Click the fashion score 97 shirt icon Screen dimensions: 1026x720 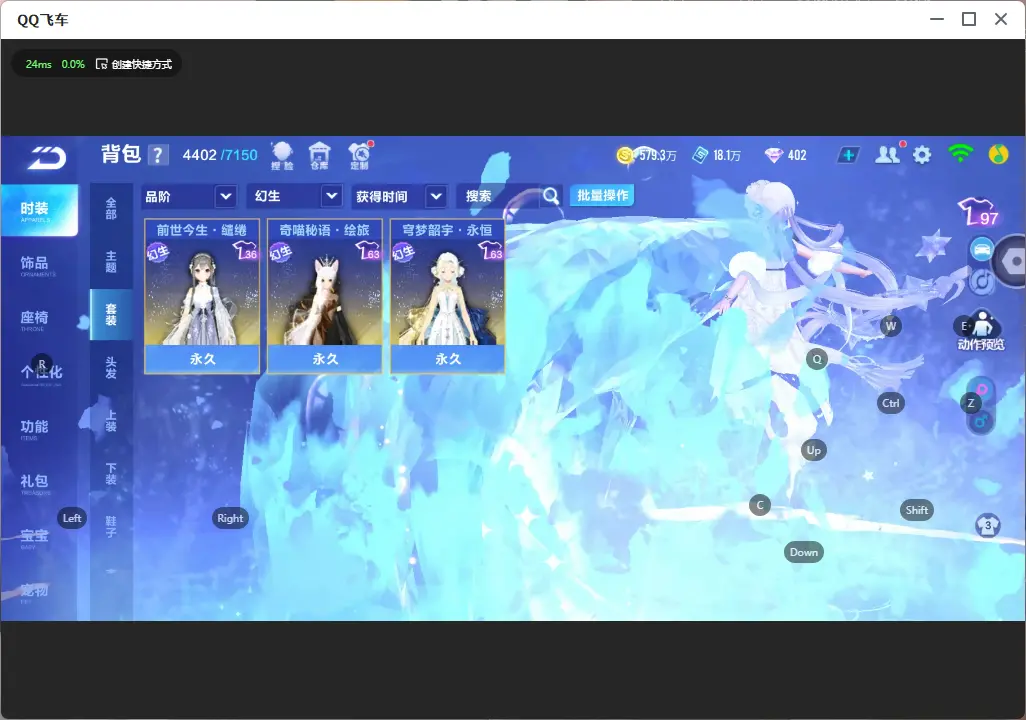[x=978, y=212]
